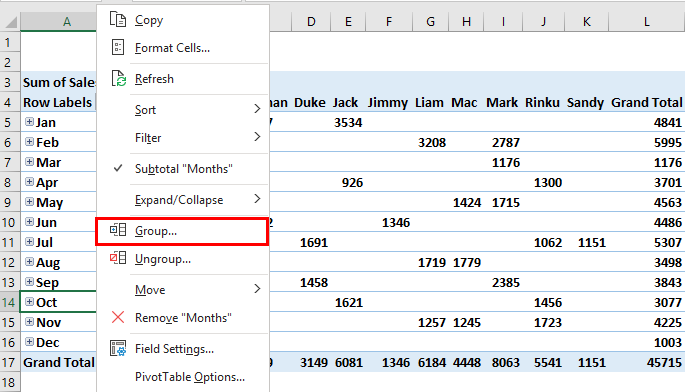Open the Sort submenu
Image resolution: width=685 pixels, height=392 pixels.
[x=183, y=110]
